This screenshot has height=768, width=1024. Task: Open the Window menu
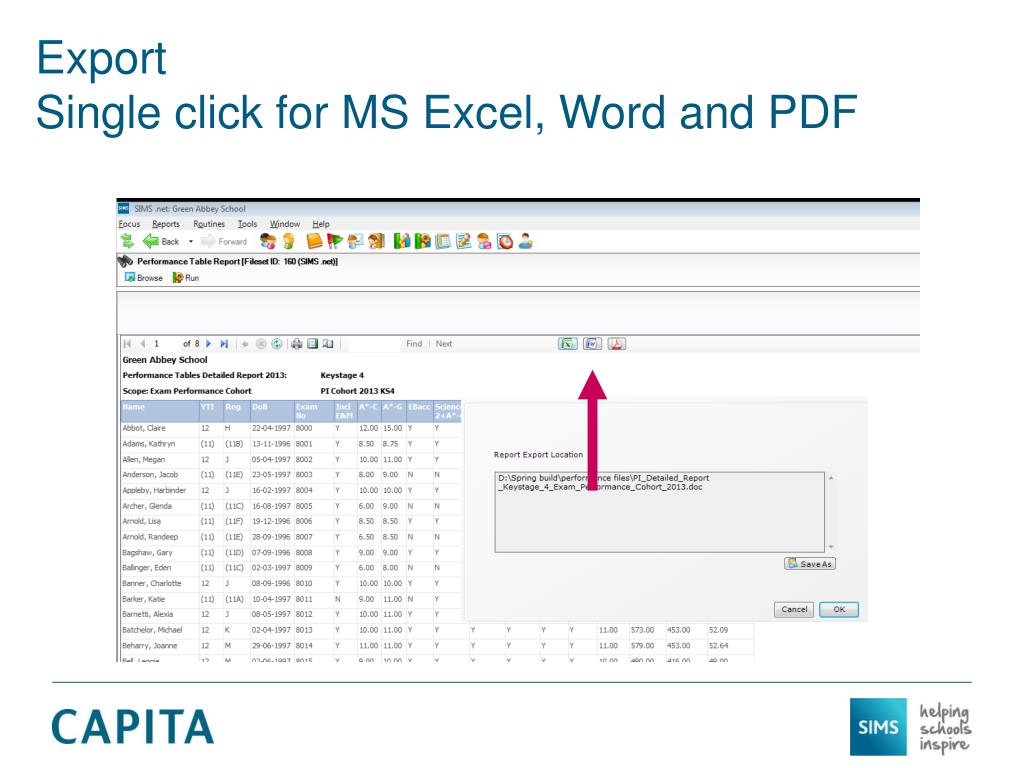coord(285,223)
